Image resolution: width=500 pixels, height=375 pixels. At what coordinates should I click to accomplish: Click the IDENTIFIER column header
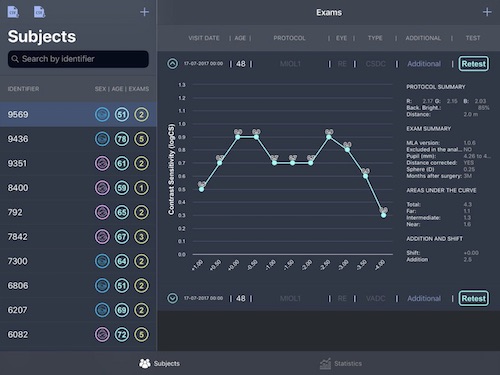tap(23, 89)
